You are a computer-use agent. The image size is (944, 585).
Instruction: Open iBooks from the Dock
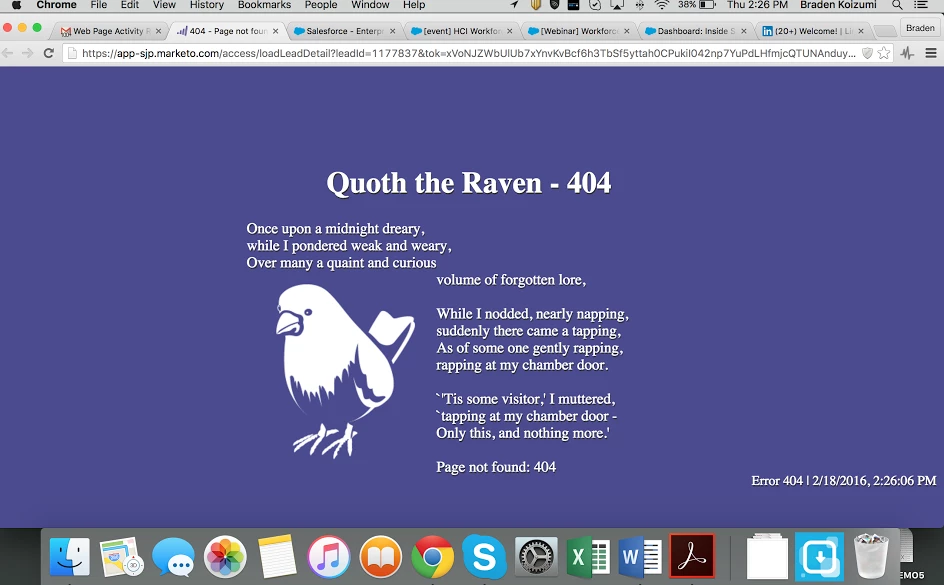pyautogui.click(x=380, y=557)
